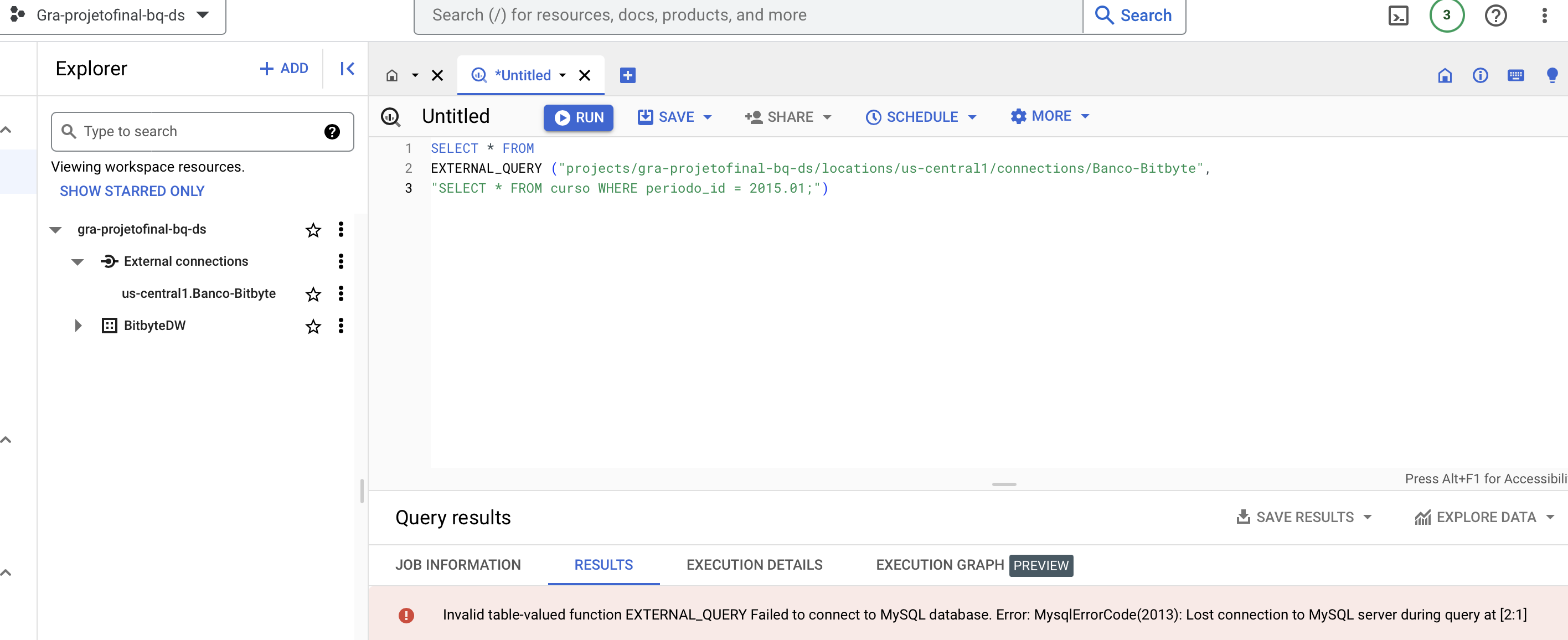
Task: Open the home tab dropdown arrow
Action: 415,75
